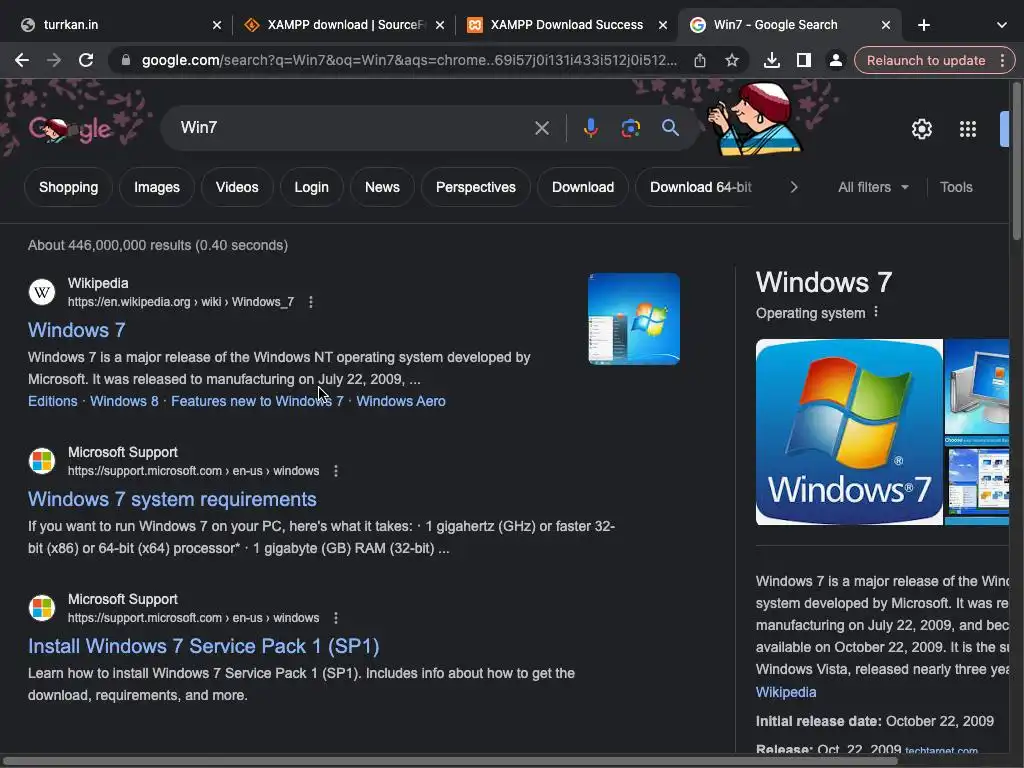
Task: Search by image with Google Lens icon
Action: coord(630,127)
